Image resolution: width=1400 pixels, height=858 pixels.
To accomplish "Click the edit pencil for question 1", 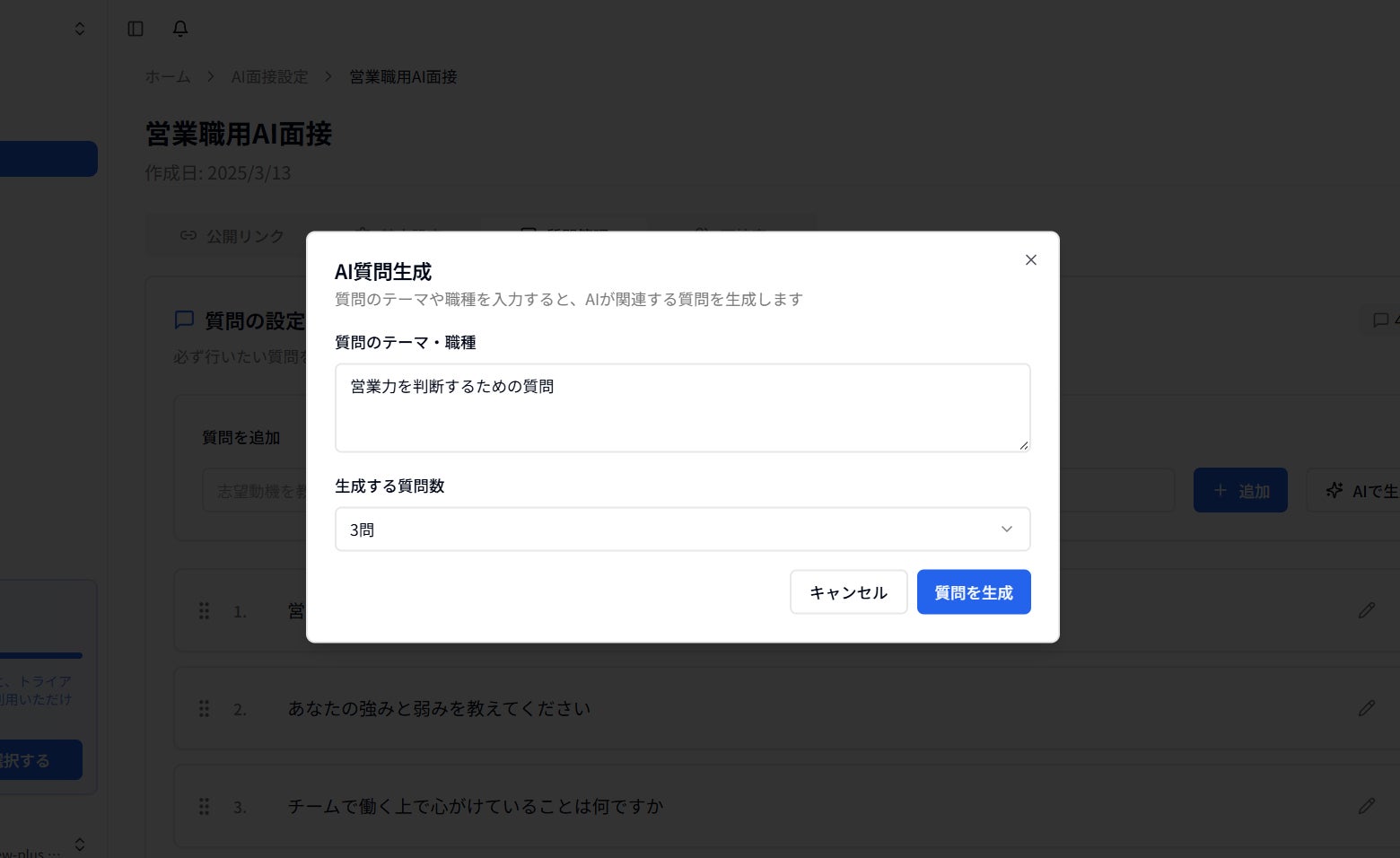I will pyautogui.click(x=1366, y=610).
